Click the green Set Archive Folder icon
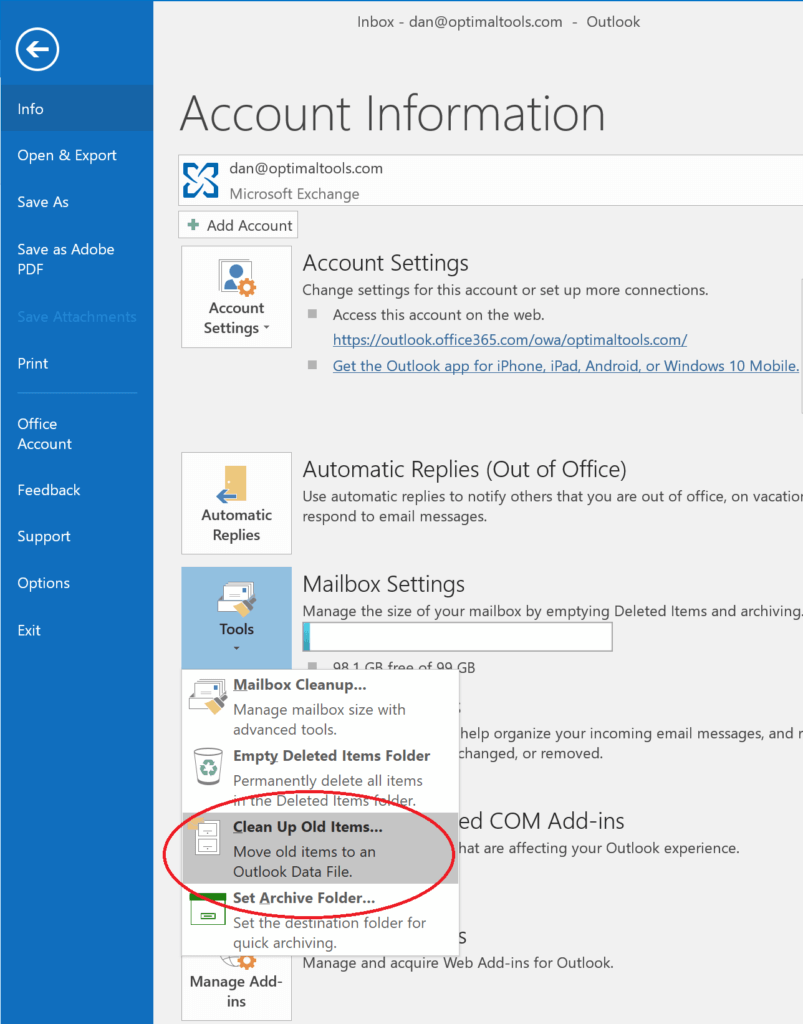803x1024 pixels. (x=208, y=909)
